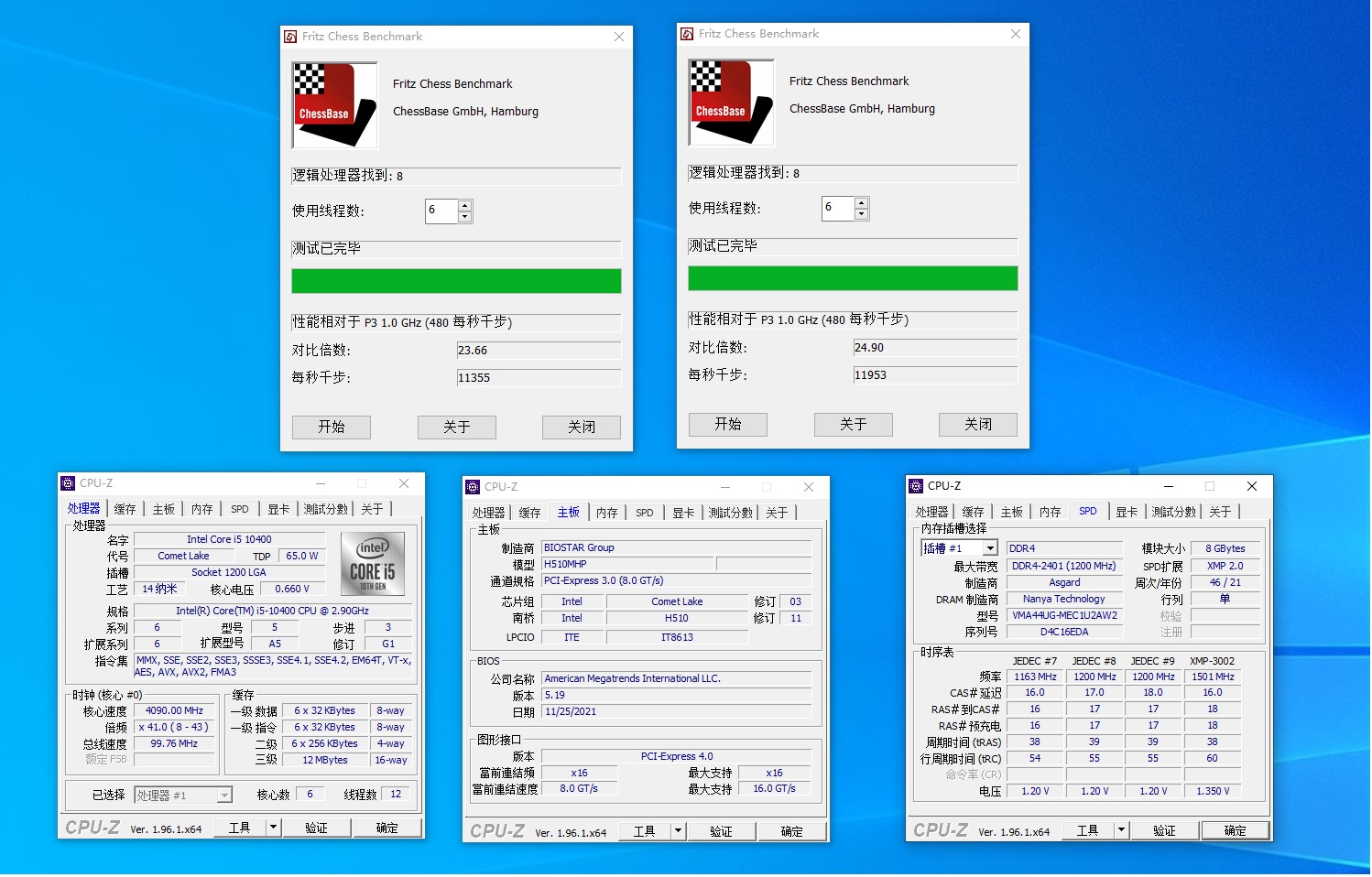1372x877 pixels.
Task: Open 测試分數 tab in right CPU-Z
Action: (1174, 512)
